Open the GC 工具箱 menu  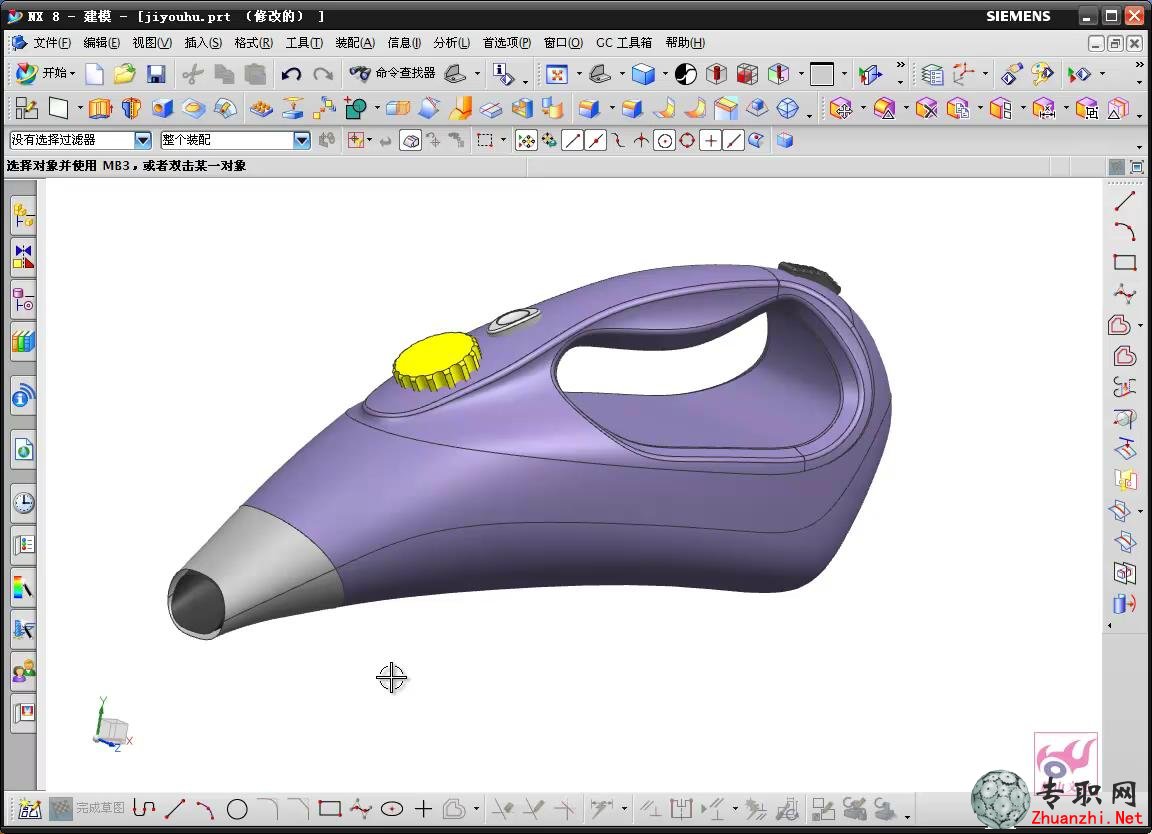624,43
